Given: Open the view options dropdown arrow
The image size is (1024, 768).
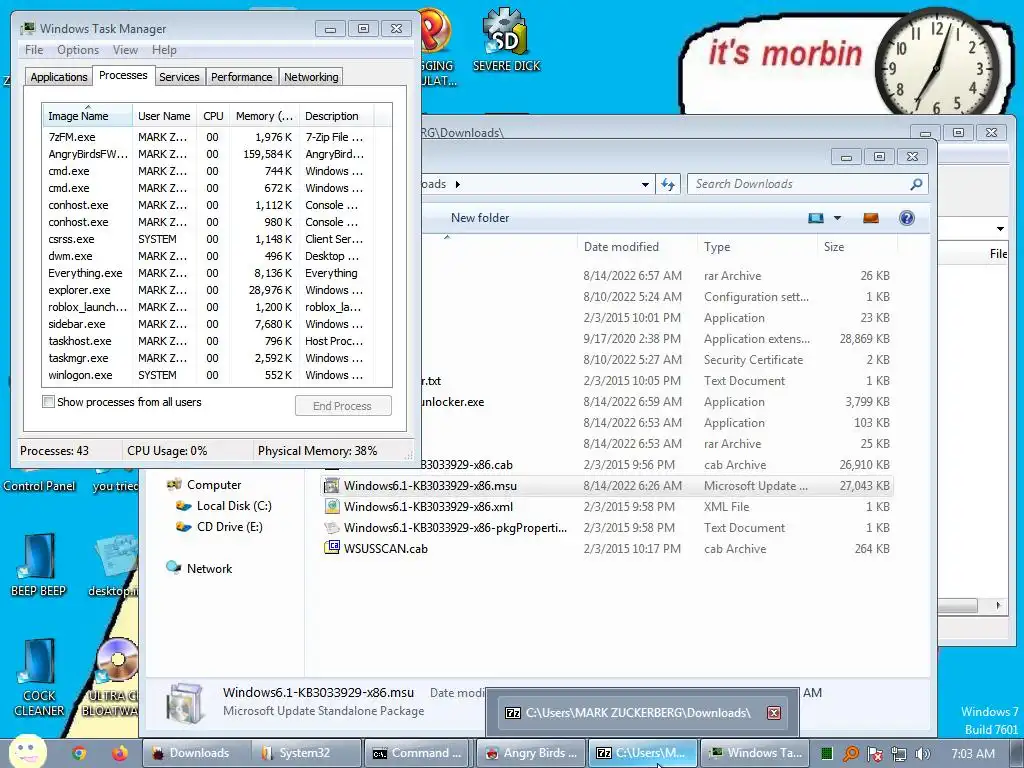Looking at the screenshot, I should (x=837, y=218).
